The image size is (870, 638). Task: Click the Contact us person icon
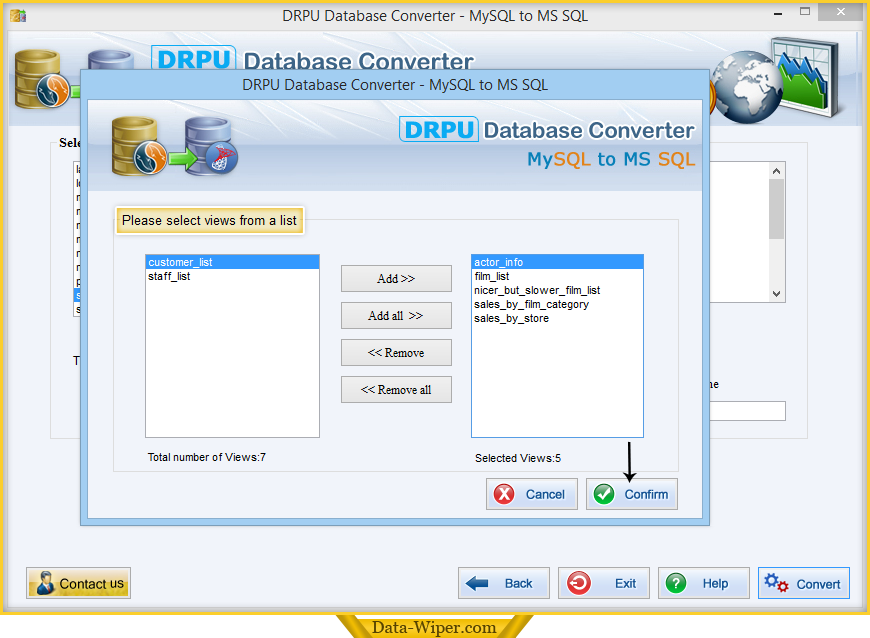click(x=45, y=584)
